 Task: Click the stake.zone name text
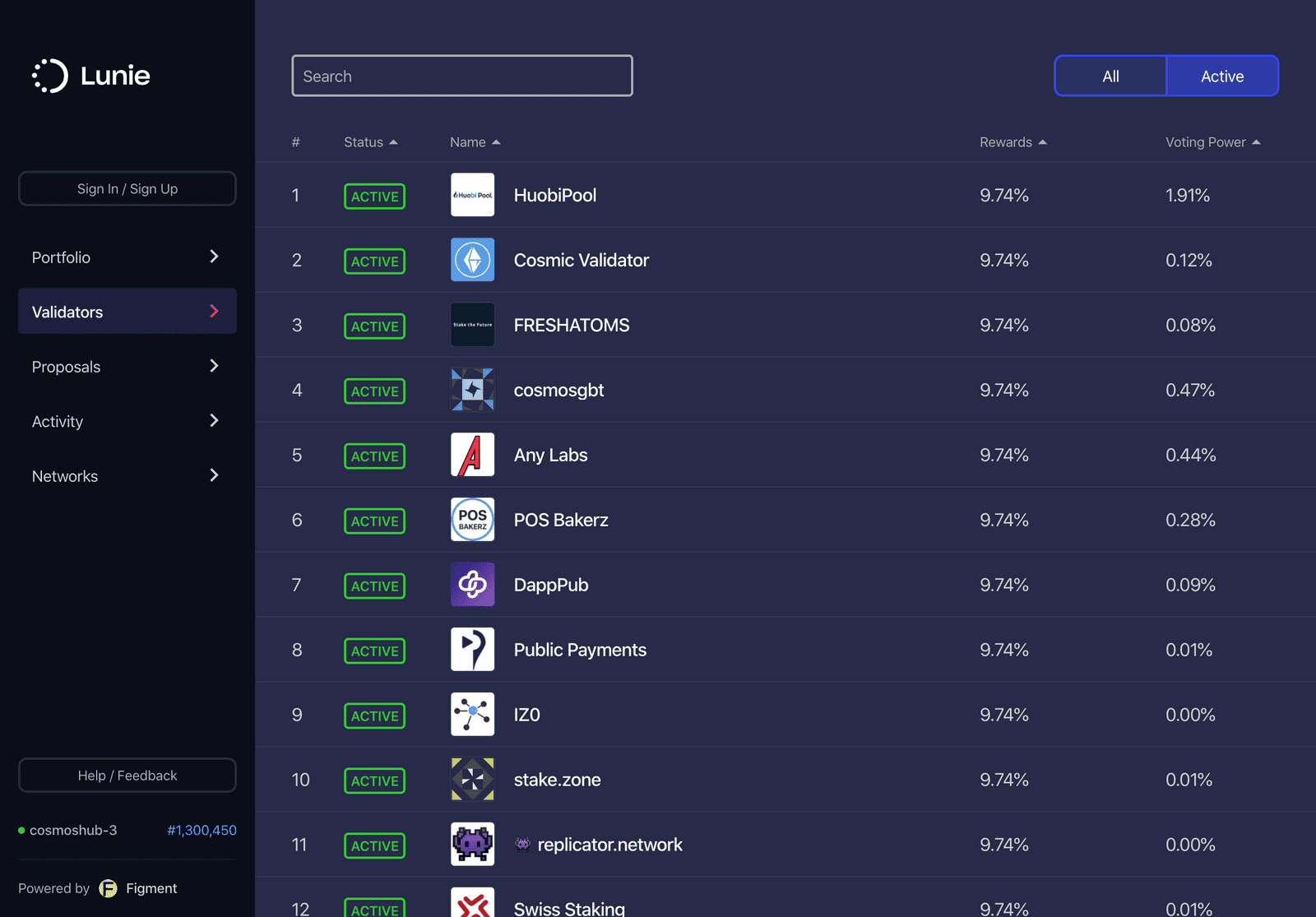click(558, 780)
